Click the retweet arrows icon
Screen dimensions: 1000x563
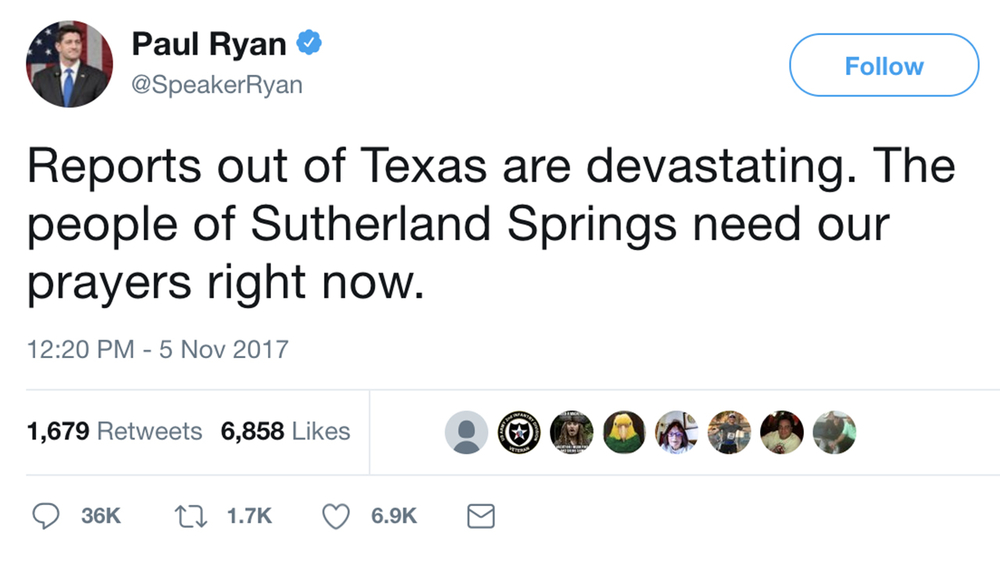(x=189, y=515)
